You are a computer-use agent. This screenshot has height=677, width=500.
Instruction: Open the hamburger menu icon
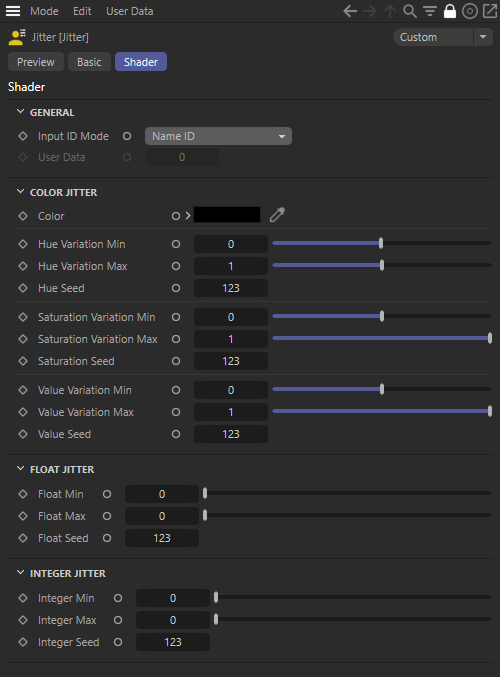click(x=13, y=11)
